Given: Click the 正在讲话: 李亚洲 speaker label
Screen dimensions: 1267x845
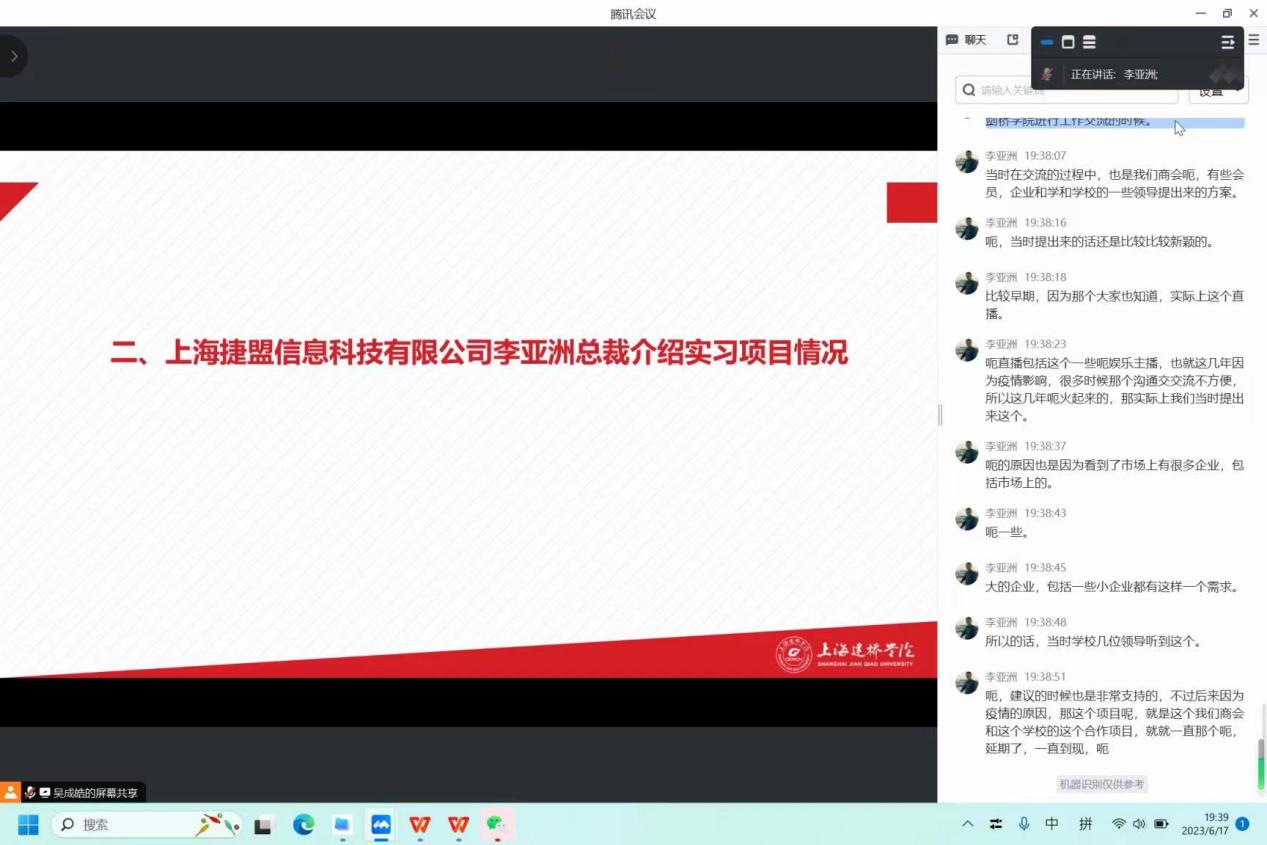Looking at the screenshot, I should coord(1114,74).
